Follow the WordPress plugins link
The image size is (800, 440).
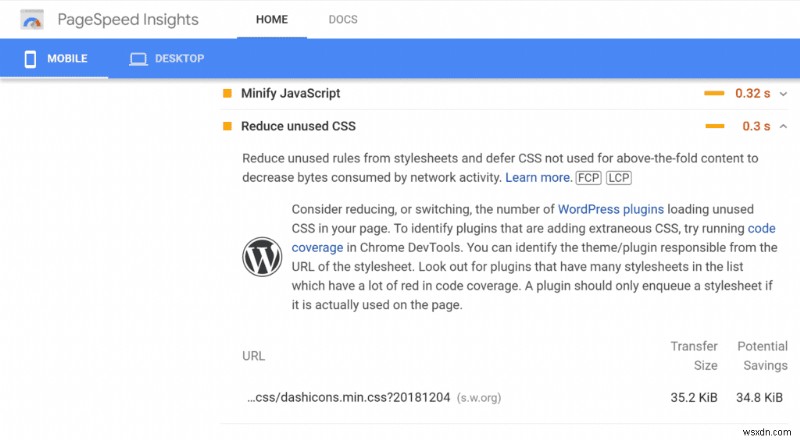point(611,209)
